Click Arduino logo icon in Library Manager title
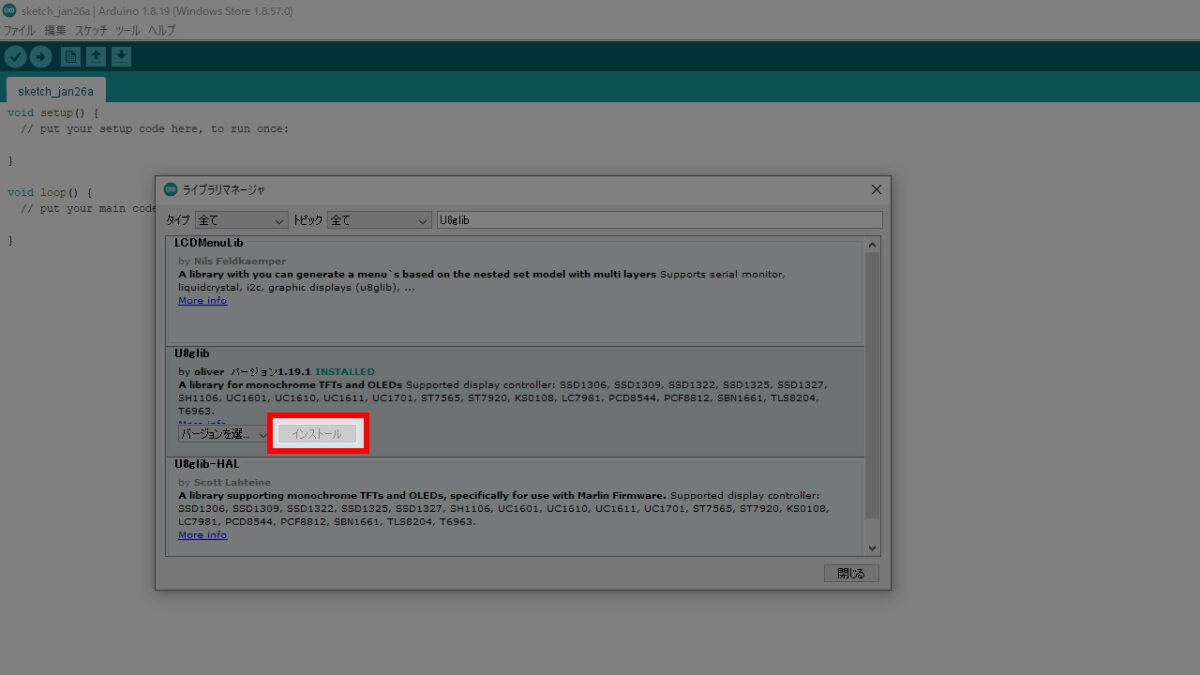 pos(170,190)
